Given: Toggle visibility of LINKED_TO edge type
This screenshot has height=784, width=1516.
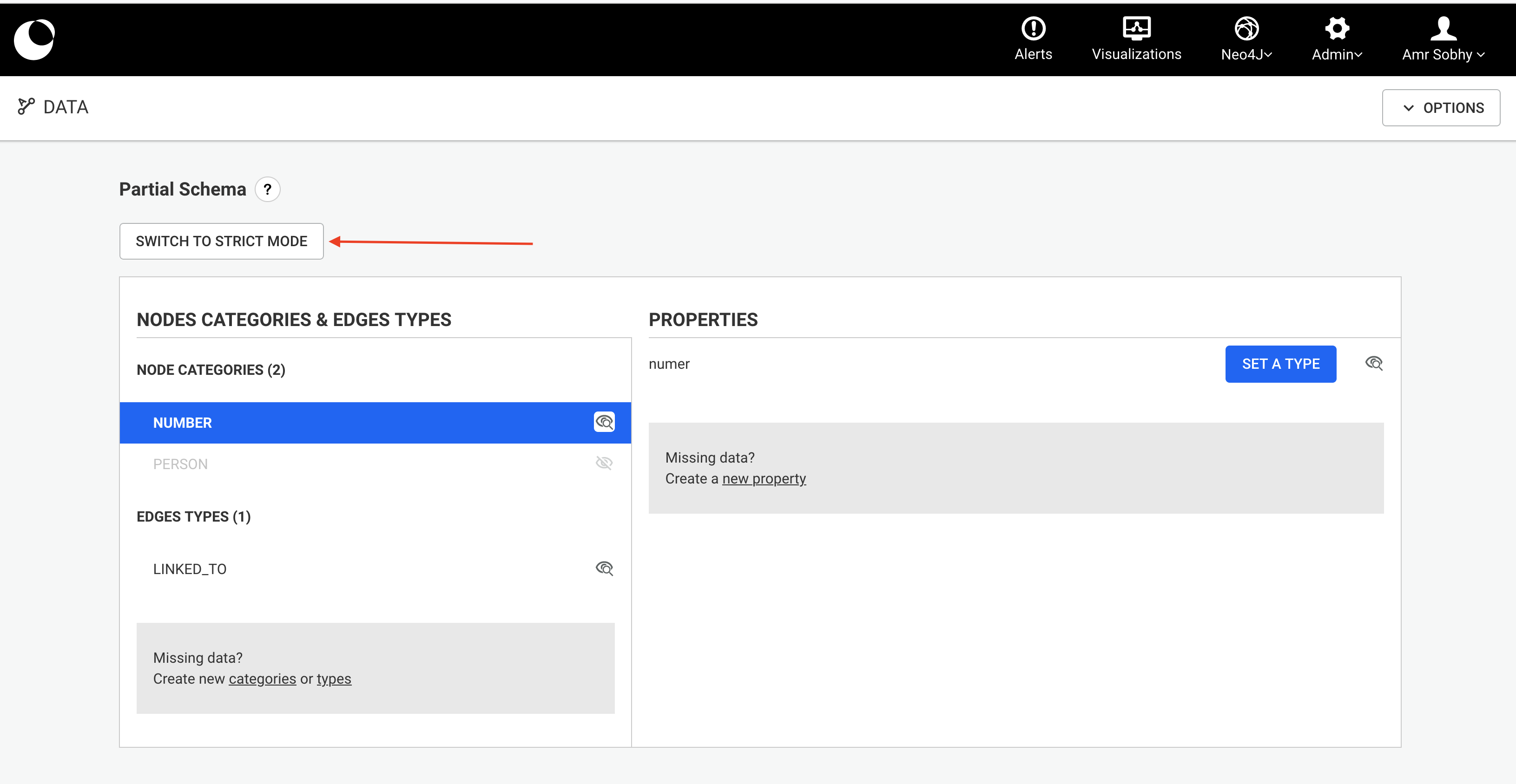Looking at the screenshot, I should coord(604,568).
